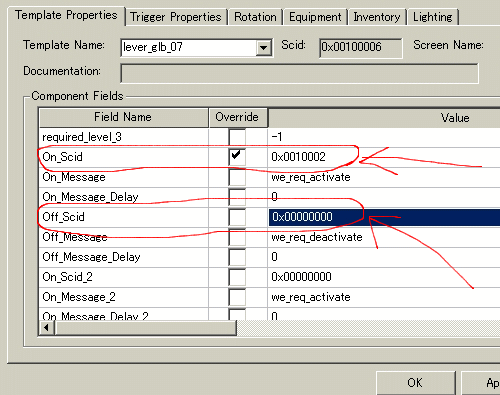Screen dimensions: 500x395
Task: Switch to the Lighting tab
Action: pos(433,17)
